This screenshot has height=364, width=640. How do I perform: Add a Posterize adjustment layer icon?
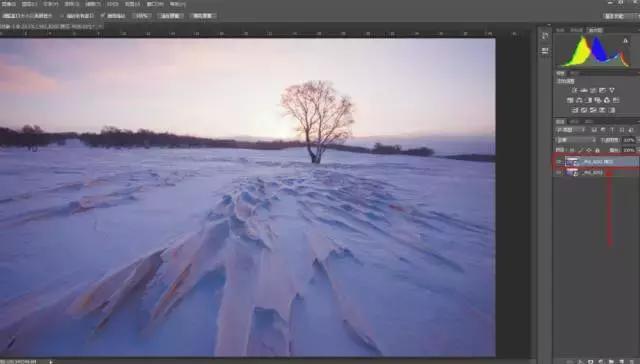pyautogui.click(x=584, y=110)
